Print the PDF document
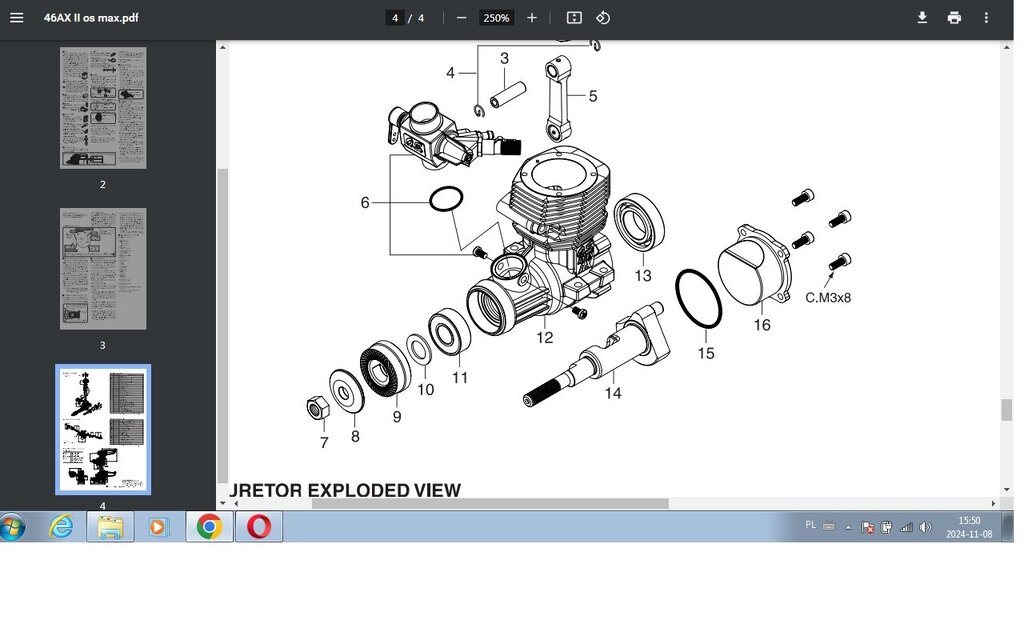The height and width of the screenshot is (640, 1024). (954, 18)
